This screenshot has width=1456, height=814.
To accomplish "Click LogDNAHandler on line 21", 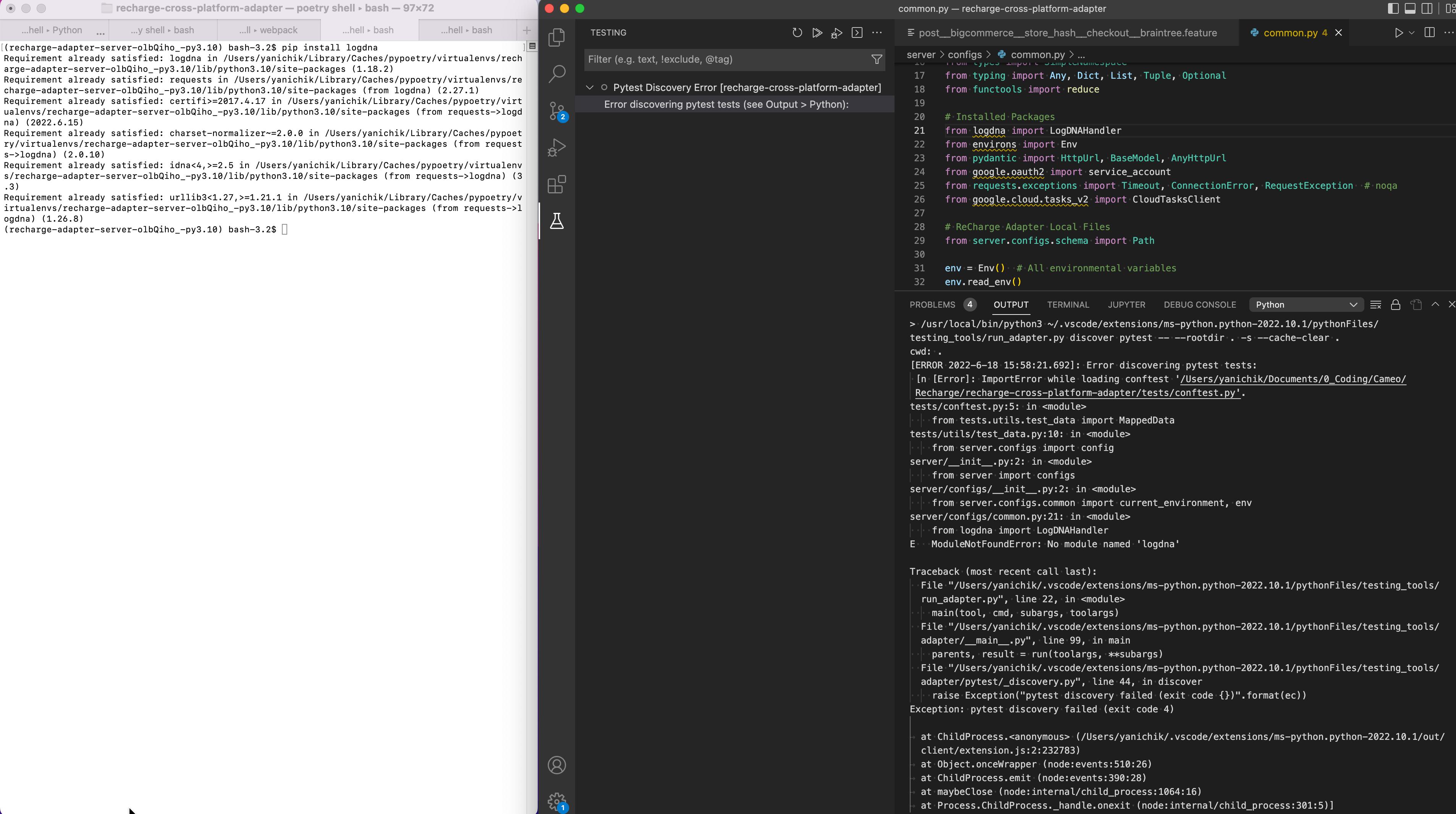I will [x=1085, y=131].
